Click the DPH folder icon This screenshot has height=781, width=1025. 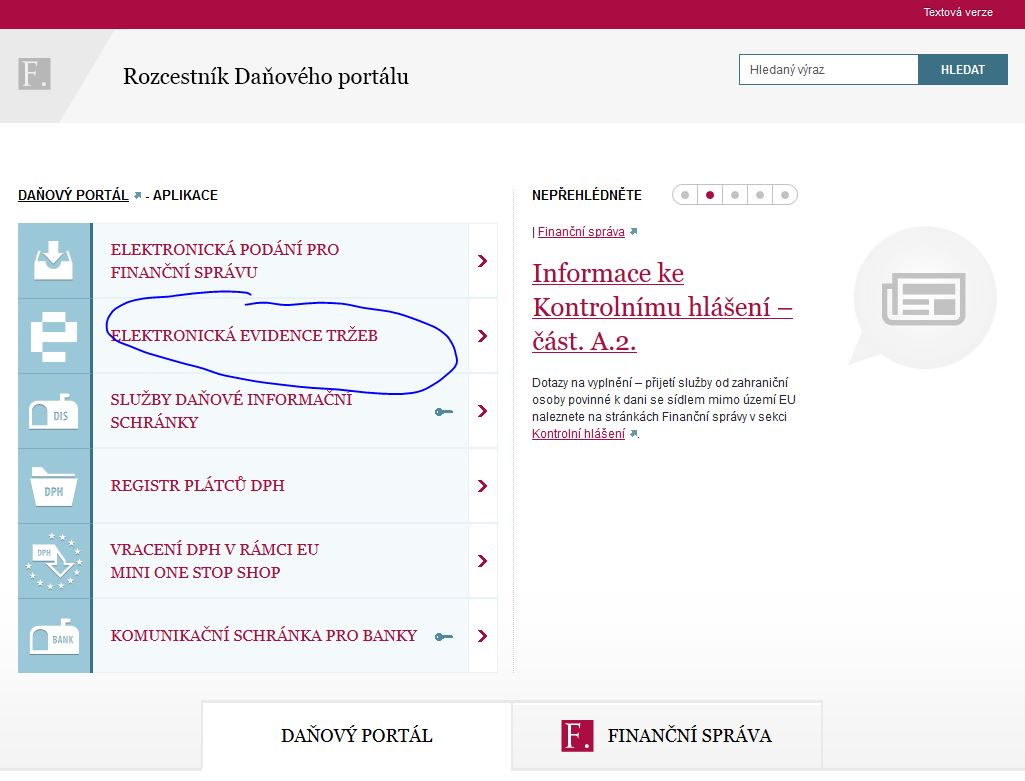(x=54, y=486)
